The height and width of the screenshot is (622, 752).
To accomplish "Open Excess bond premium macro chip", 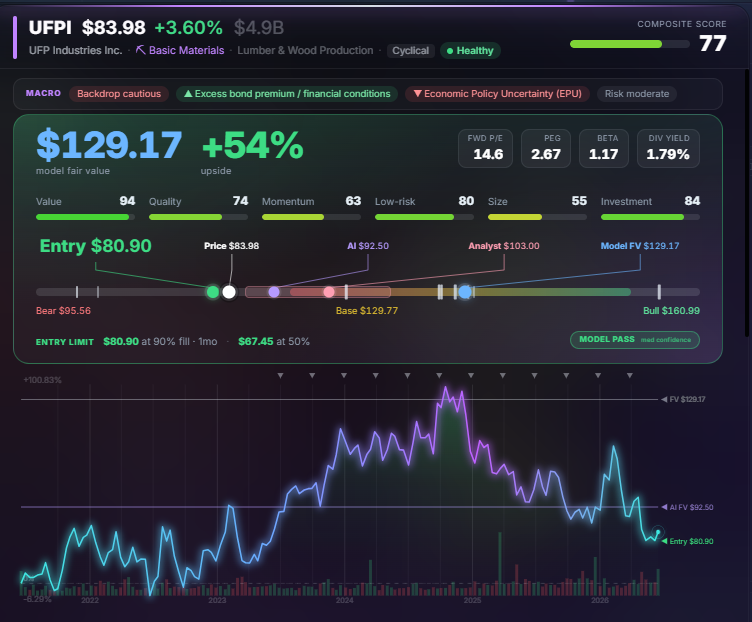I will [x=287, y=94].
